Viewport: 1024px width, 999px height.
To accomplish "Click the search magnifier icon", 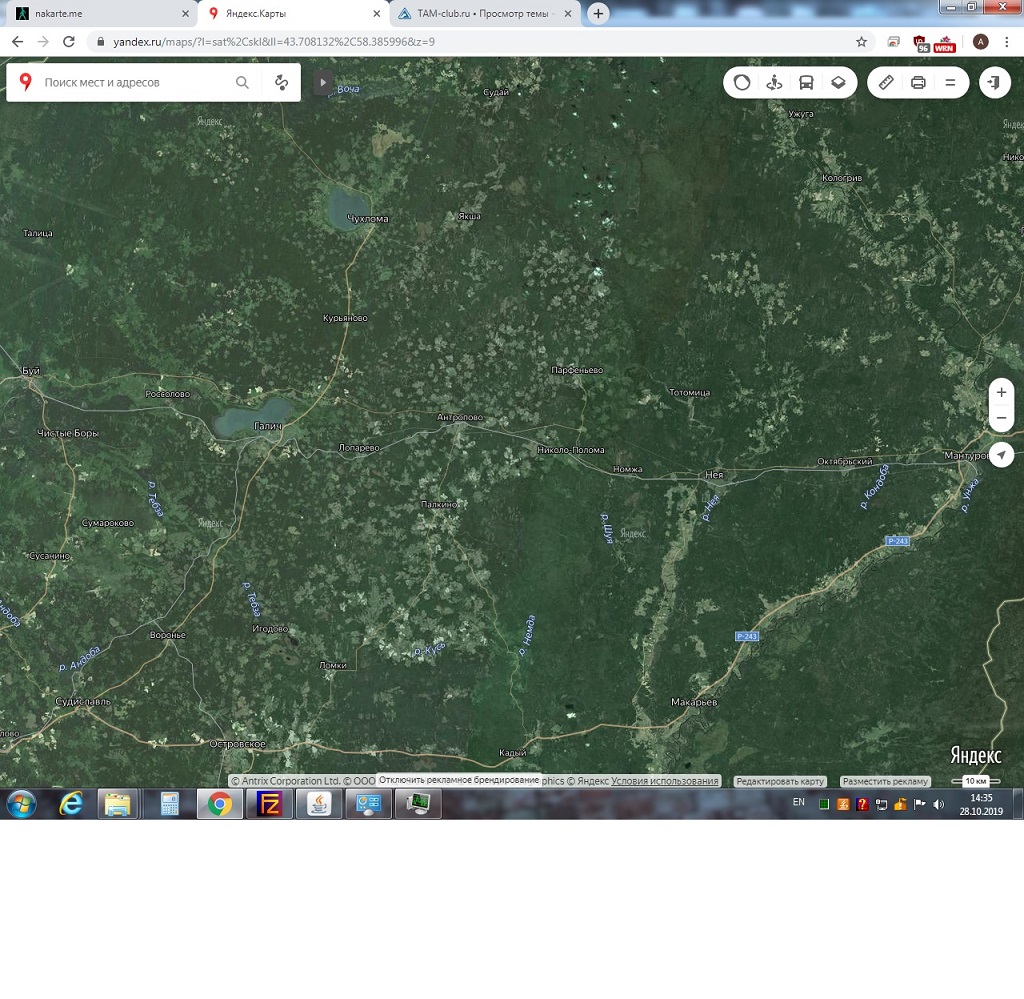I will [x=242, y=83].
